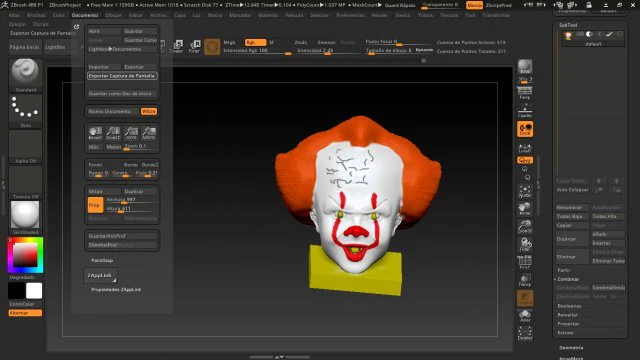Toggle the orange Menús button
640x360 pixels.
click(x=474, y=5)
